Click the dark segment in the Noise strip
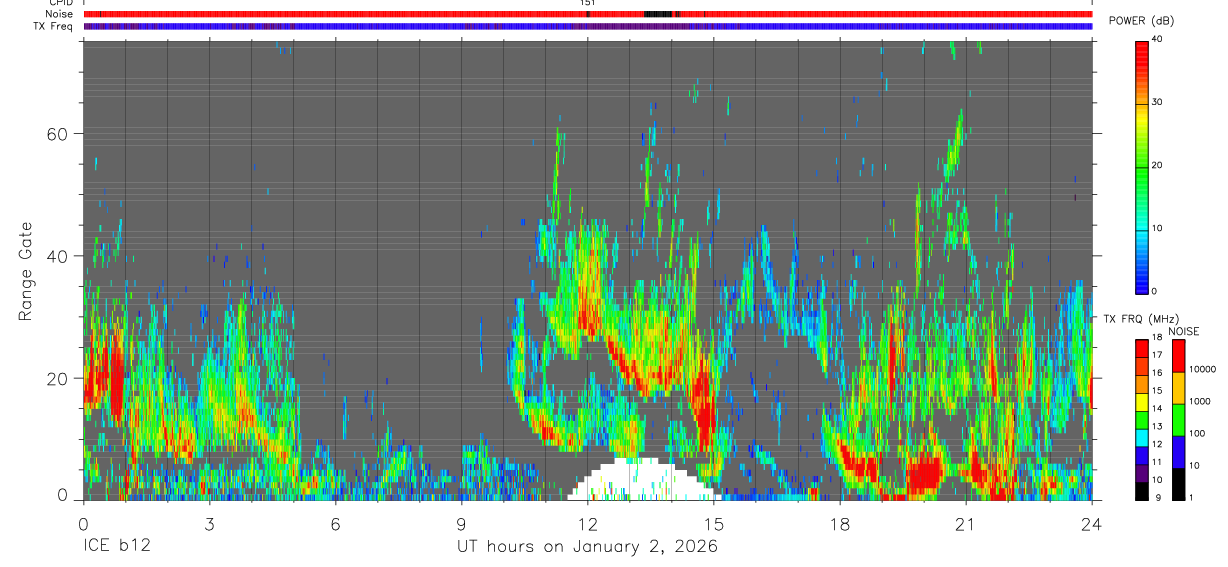This screenshot has height=567, width=1228. coord(660,14)
